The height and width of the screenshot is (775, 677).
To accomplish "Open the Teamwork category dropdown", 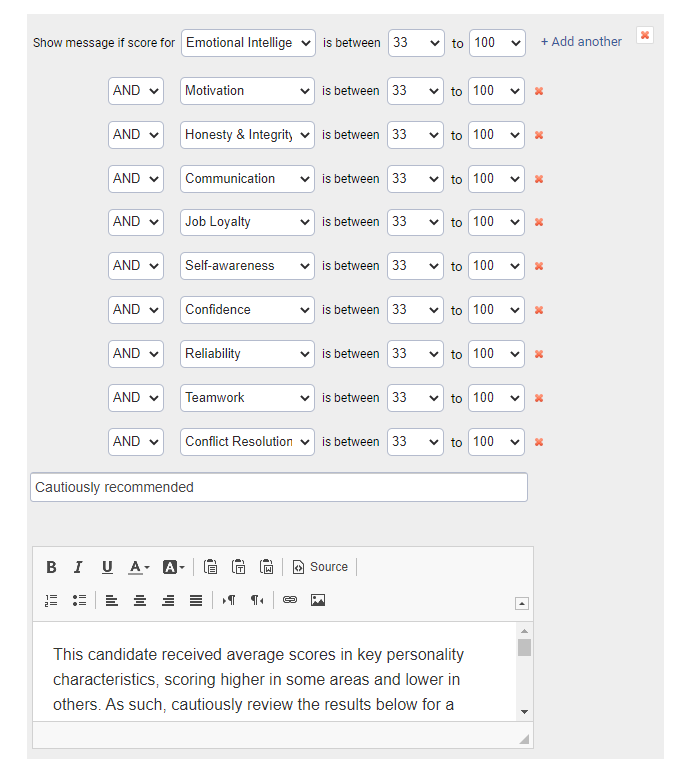I will coord(247,398).
